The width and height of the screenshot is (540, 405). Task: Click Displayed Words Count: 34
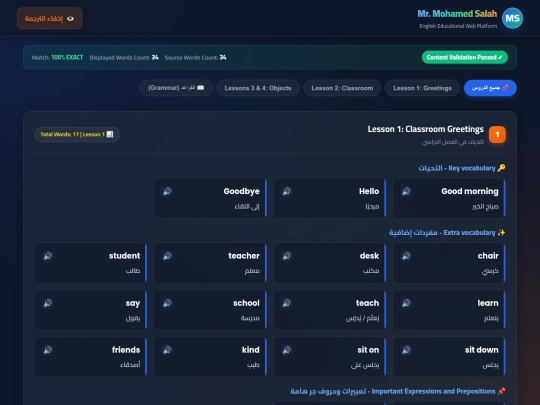(124, 58)
